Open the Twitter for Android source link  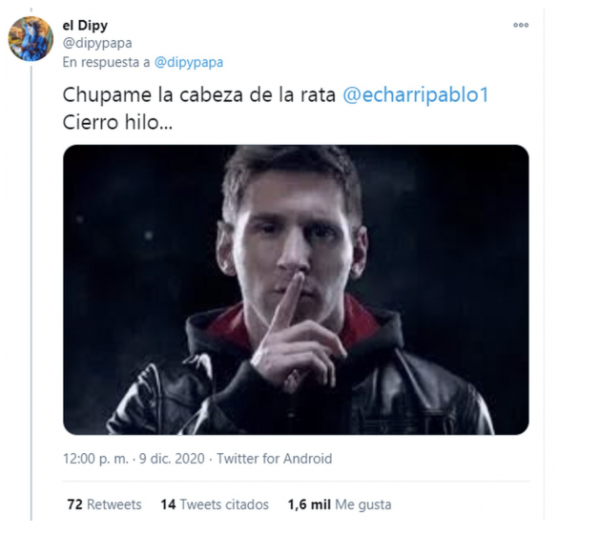[274, 458]
